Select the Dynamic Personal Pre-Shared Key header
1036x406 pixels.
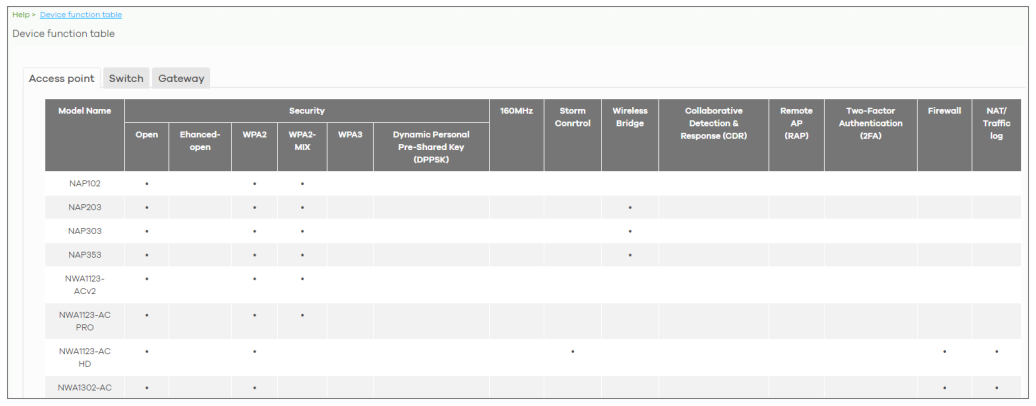[x=431, y=147]
